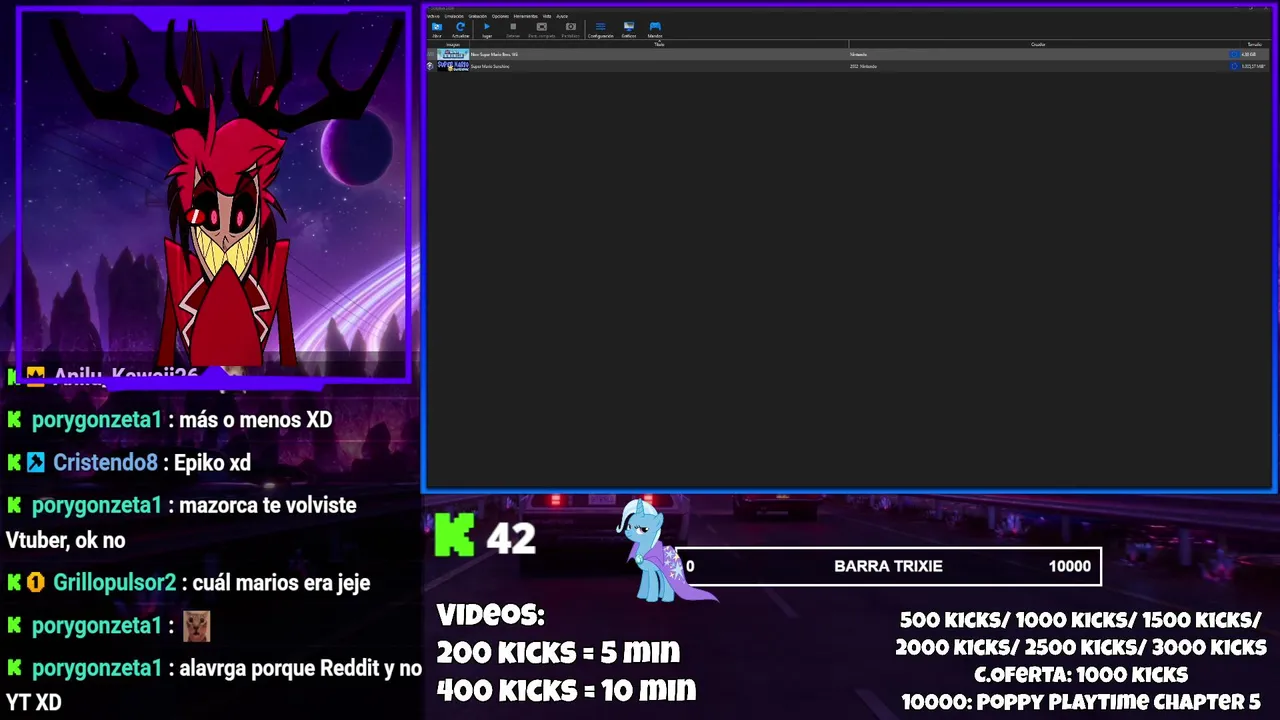Open the Opciones menu
The width and height of the screenshot is (1280, 720).
[500, 16]
